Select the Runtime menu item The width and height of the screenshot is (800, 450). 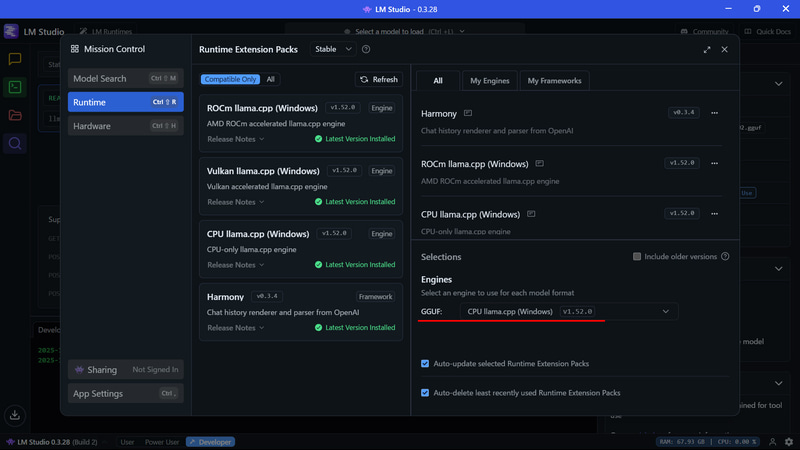coord(126,102)
